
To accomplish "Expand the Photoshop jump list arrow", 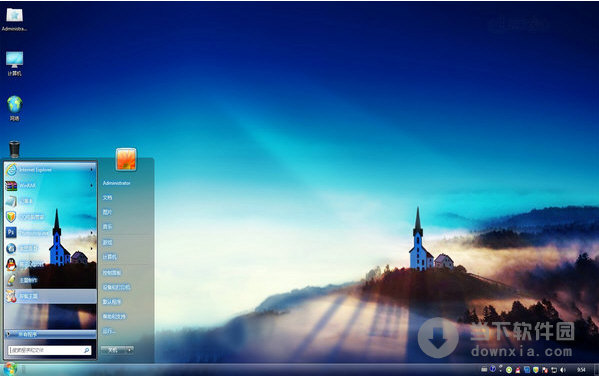I will click(x=92, y=232).
